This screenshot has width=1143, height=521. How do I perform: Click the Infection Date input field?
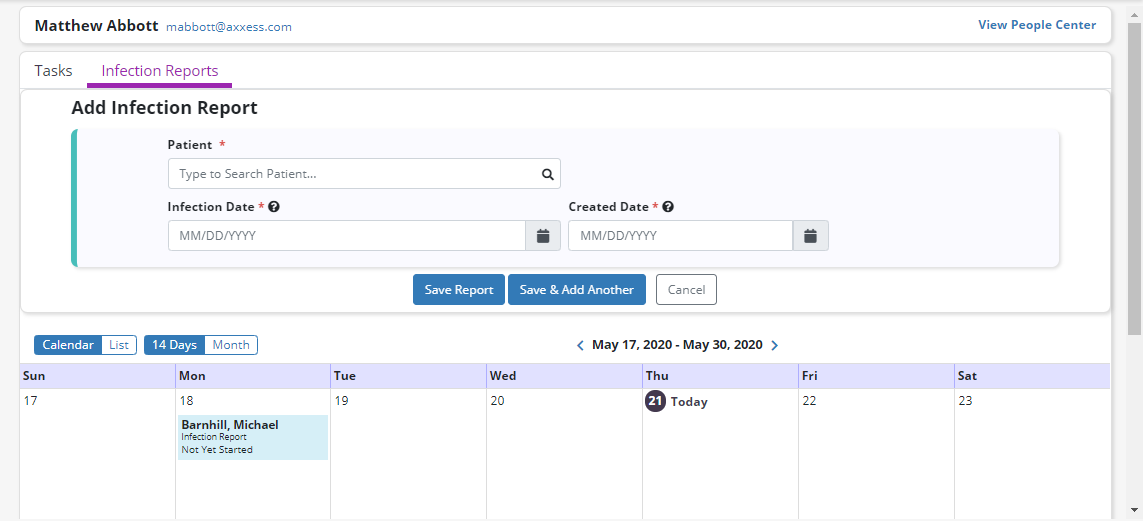(346, 236)
